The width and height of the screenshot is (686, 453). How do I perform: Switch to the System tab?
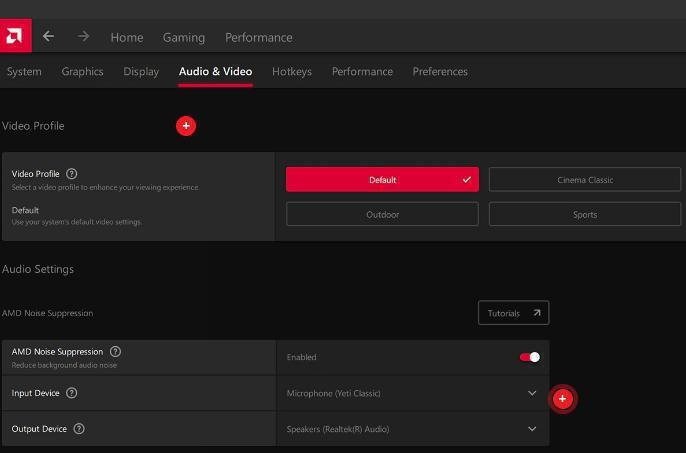click(24, 72)
